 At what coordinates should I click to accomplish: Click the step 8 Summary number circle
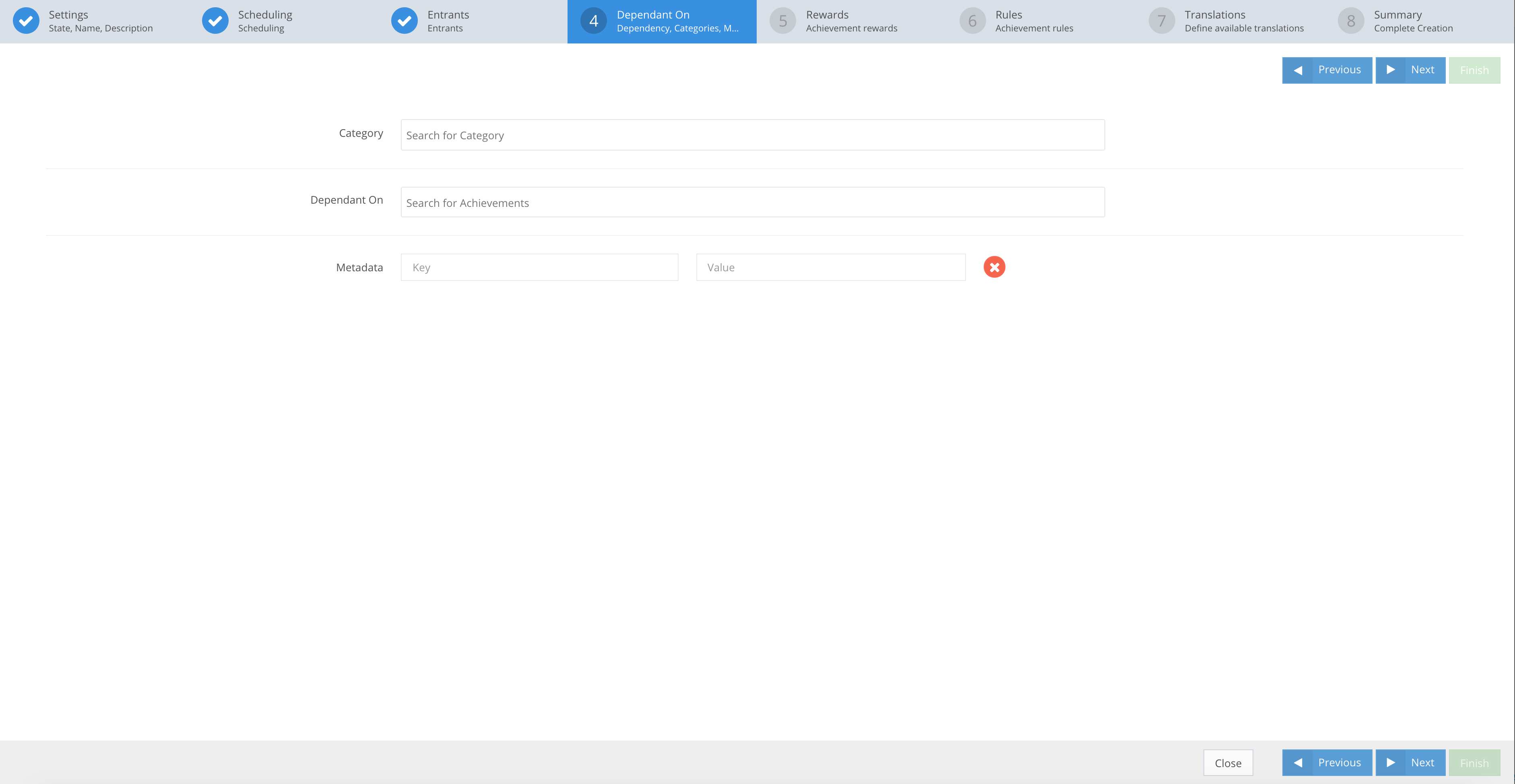[x=1351, y=21]
